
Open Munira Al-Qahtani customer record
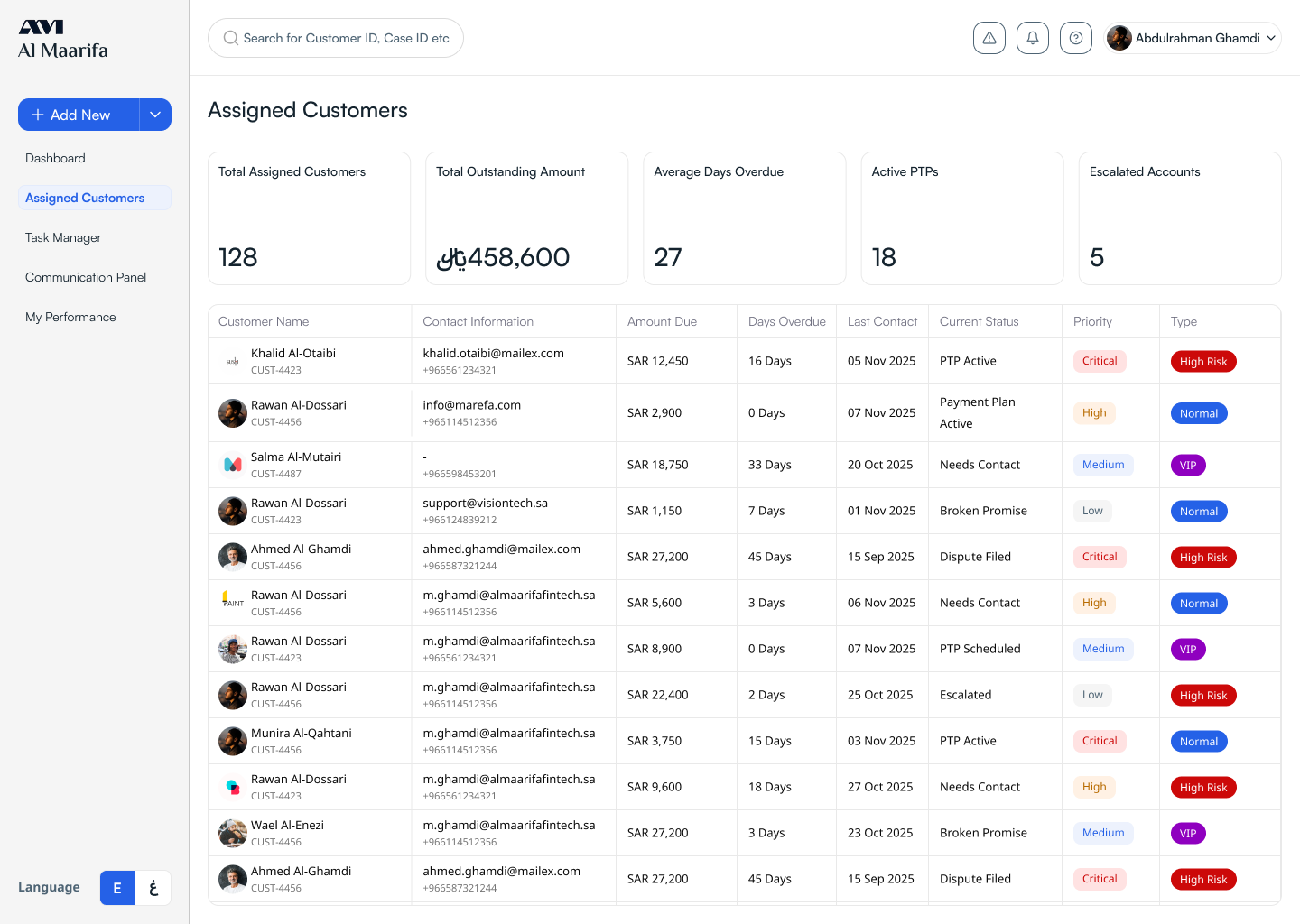[302, 734]
